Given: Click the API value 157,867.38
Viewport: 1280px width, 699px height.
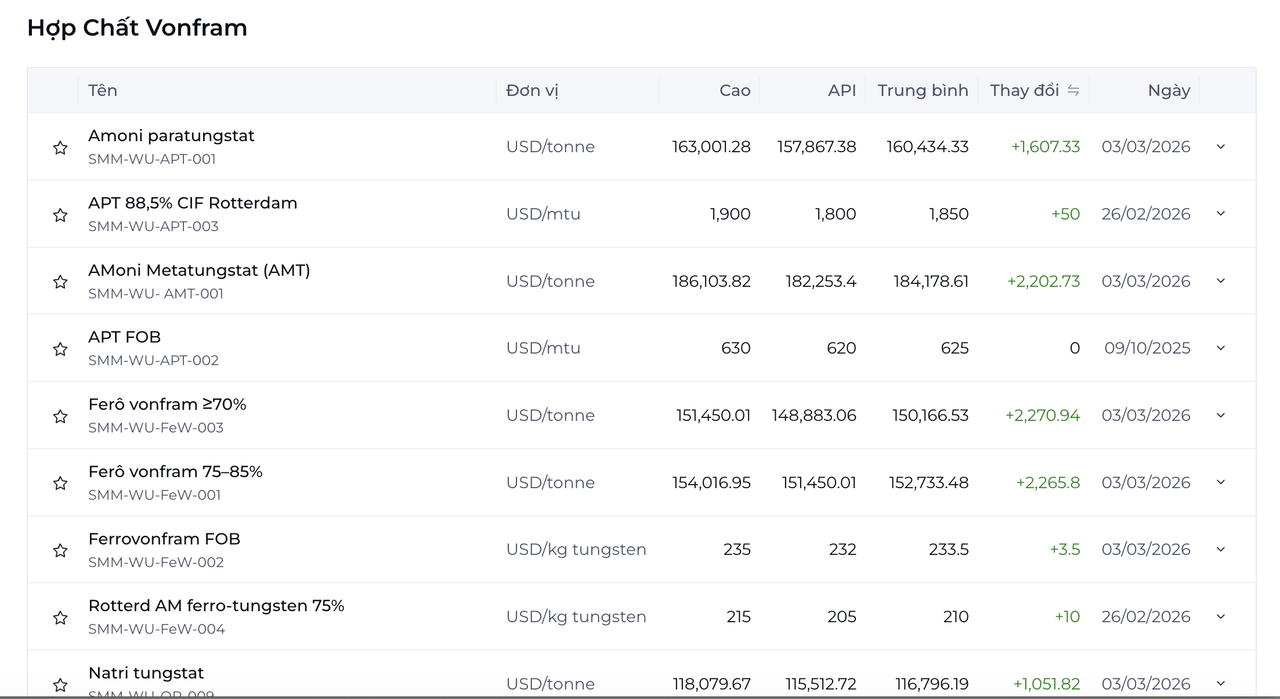Looking at the screenshot, I should tap(817, 146).
